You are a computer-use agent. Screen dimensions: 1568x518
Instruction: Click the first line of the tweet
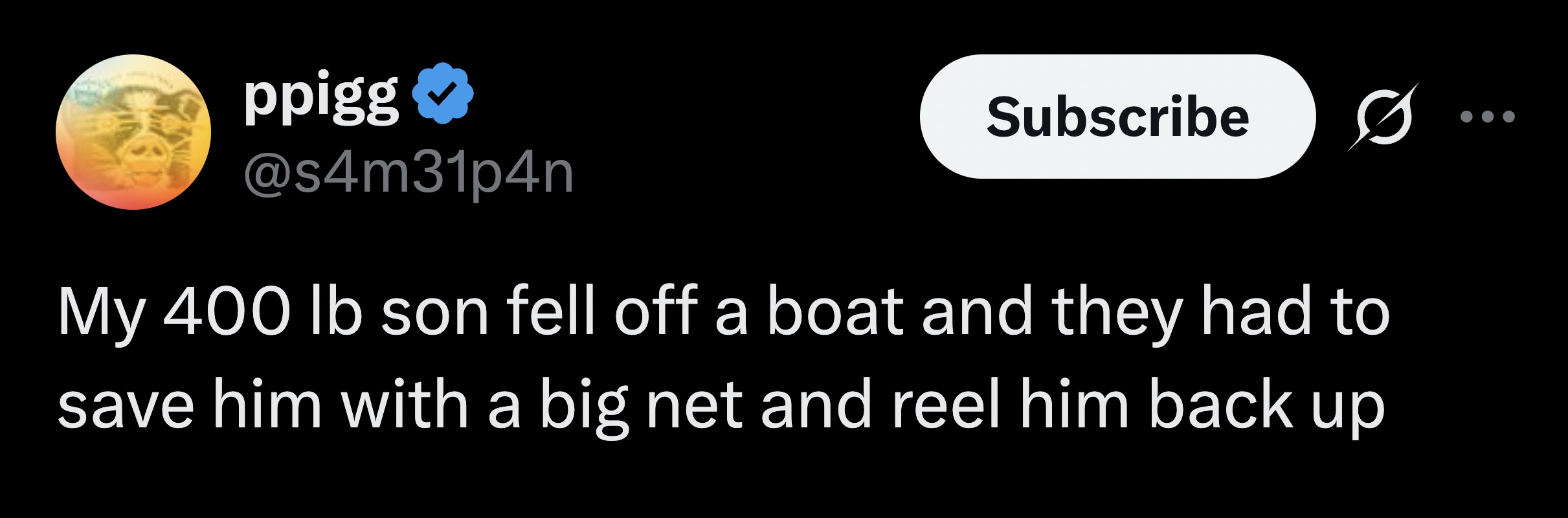coord(723,312)
